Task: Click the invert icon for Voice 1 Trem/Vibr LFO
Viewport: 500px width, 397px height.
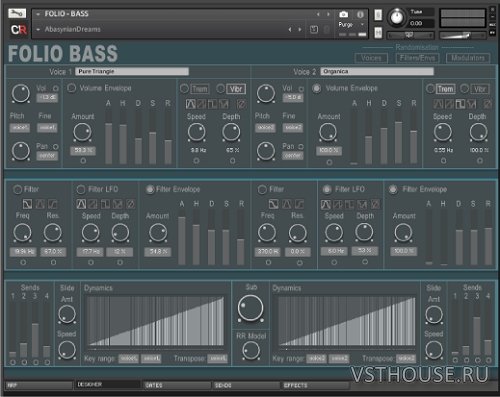Action: [x=241, y=104]
